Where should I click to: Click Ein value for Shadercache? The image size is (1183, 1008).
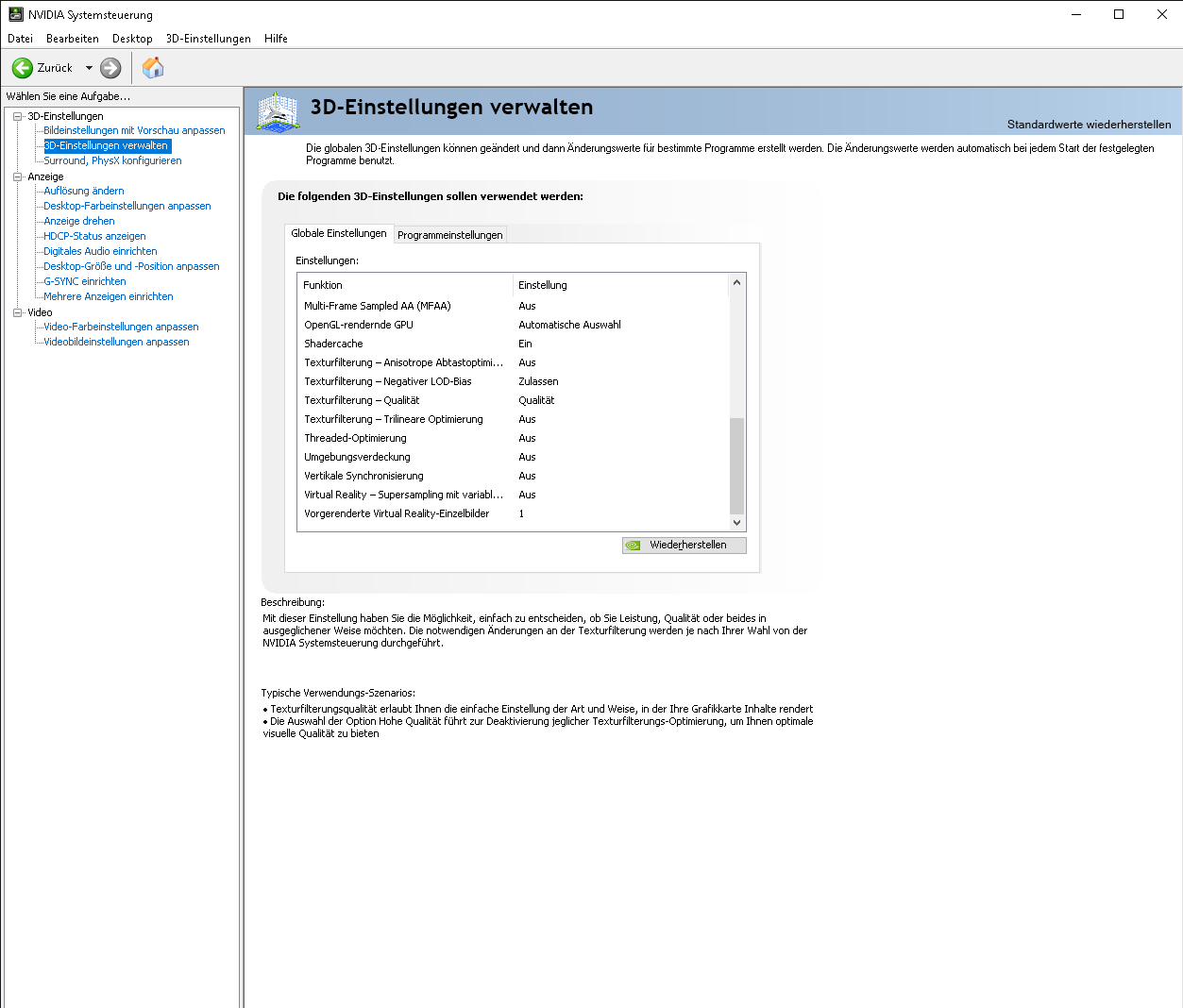525,344
